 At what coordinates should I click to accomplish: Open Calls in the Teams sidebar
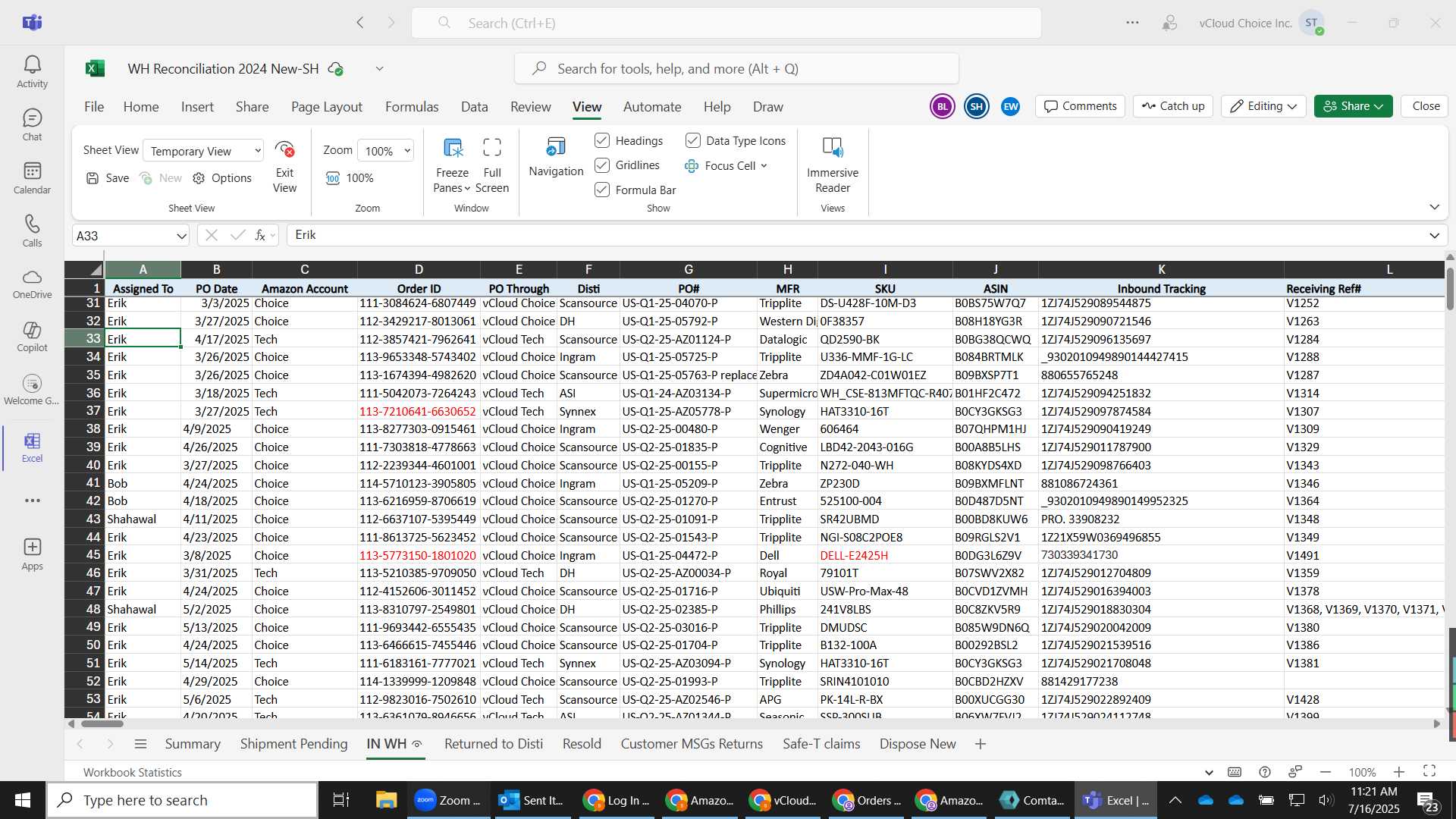click(32, 231)
